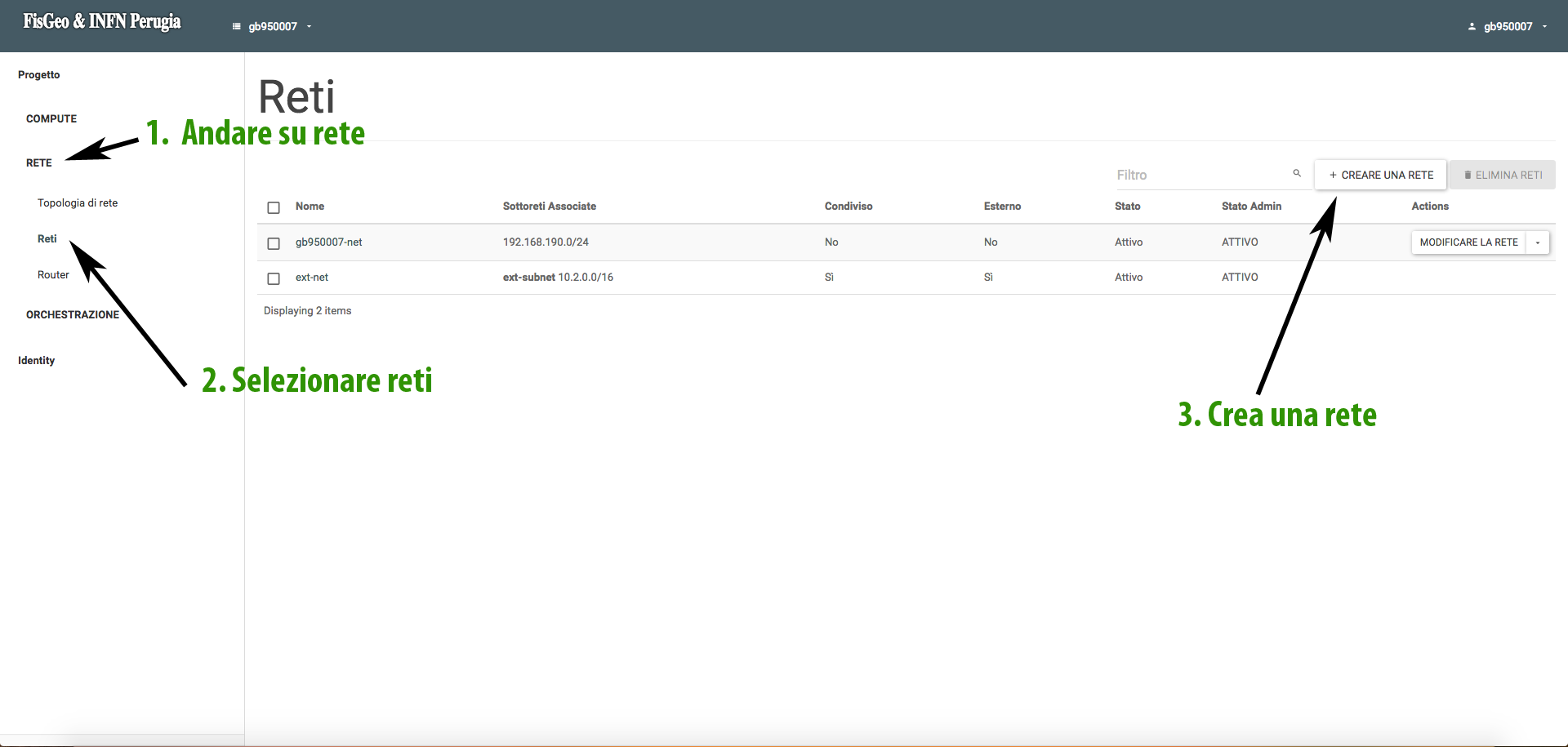The image size is (1568, 747).
Task: Click the FisGeo & INFN Perugia logo
Action: (x=102, y=22)
